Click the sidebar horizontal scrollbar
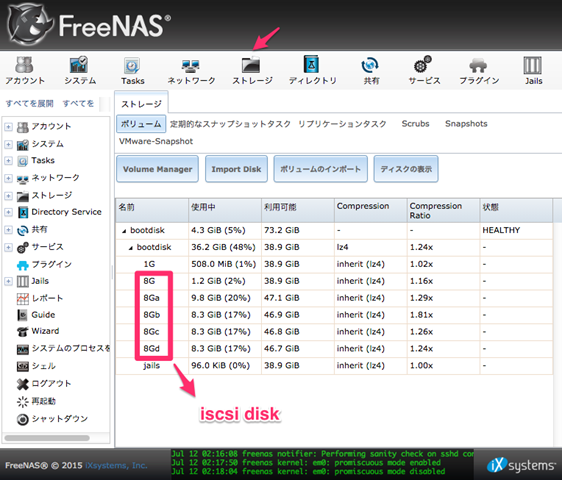 (47, 438)
